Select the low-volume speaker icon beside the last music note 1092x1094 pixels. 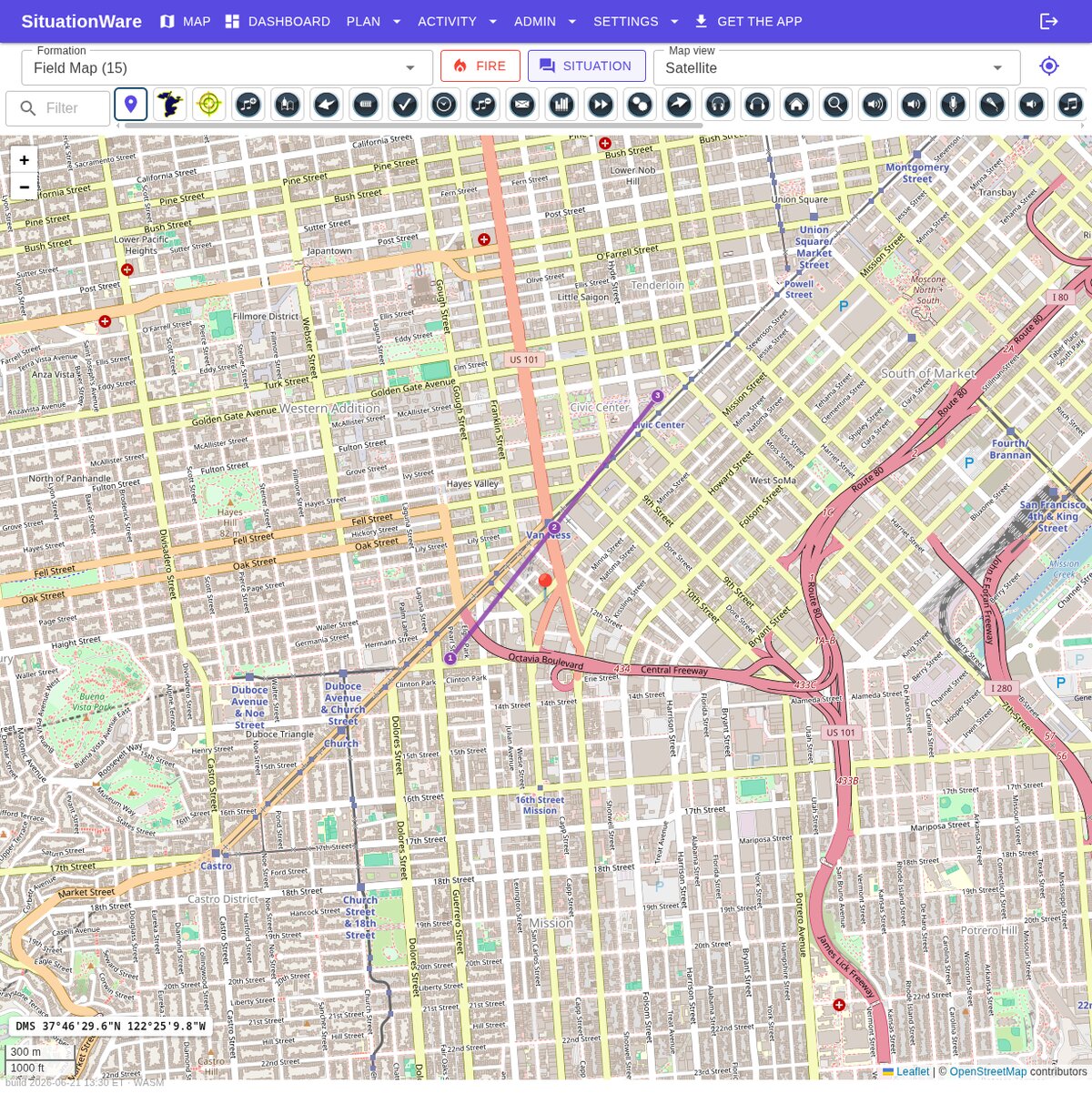tap(1030, 105)
